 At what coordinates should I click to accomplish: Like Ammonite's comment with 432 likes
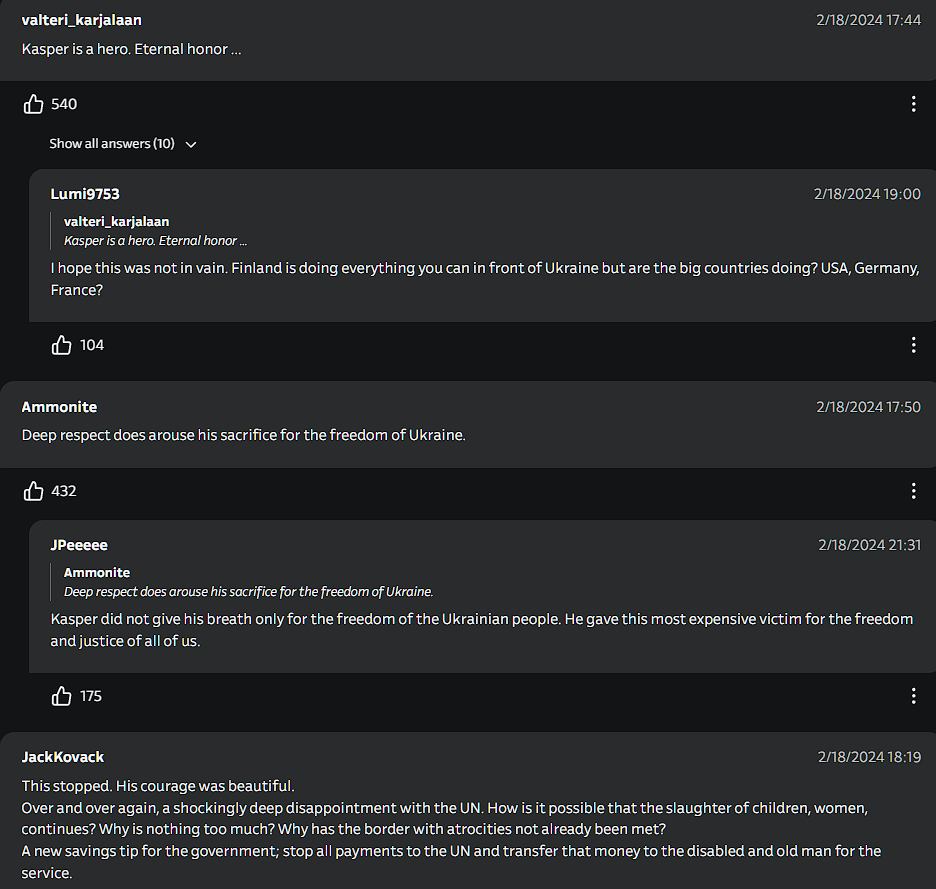pos(33,491)
